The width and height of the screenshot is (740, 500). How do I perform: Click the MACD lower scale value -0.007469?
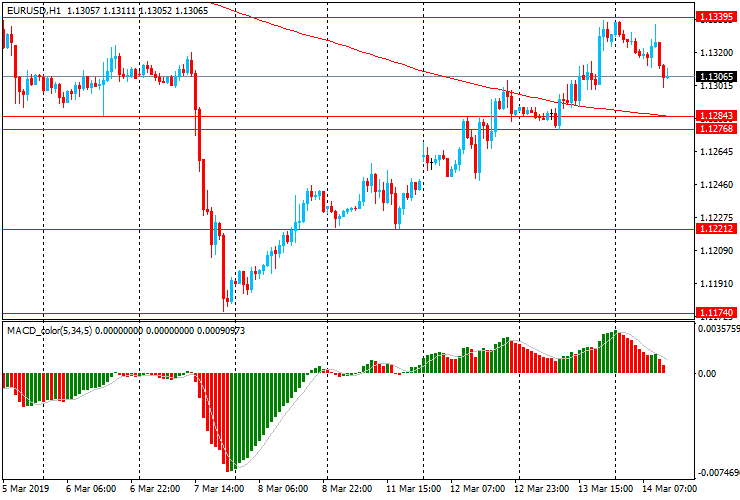[x=718, y=473]
